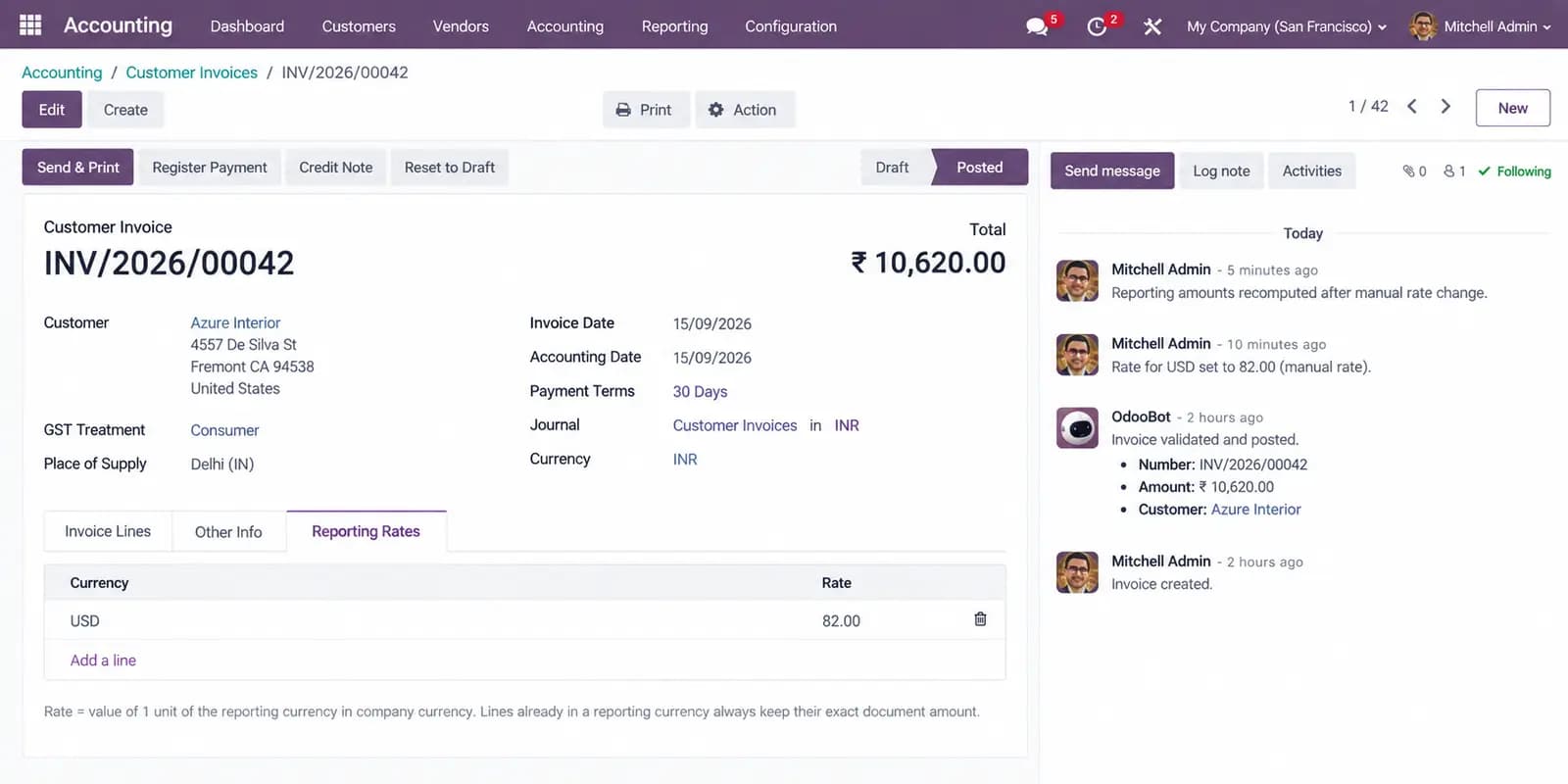
Task: Open the Activities button in chatter
Action: tap(1311, 171)
